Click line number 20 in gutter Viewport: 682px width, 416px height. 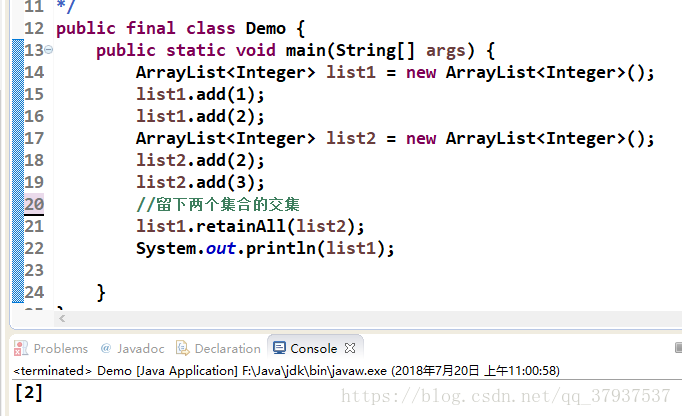tap(34, 204)
